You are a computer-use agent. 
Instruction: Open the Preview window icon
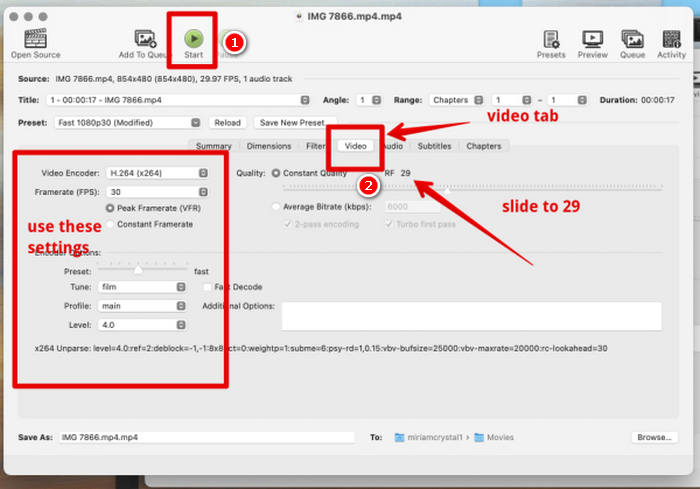(x=592, y=39)
